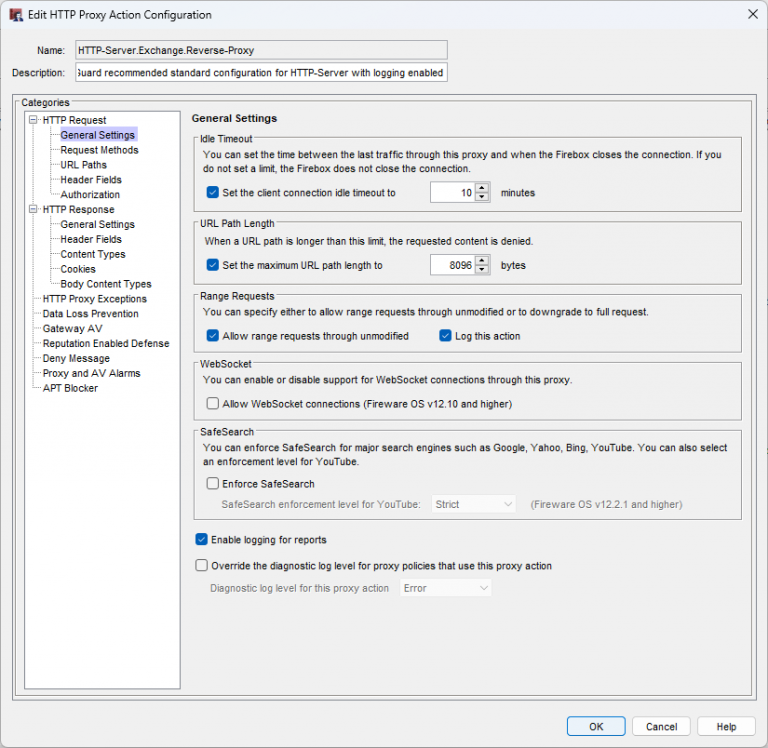Click into the Description text field
This screenshot has height=748, width=768.
pyautogui.click(x=260, y=73)
